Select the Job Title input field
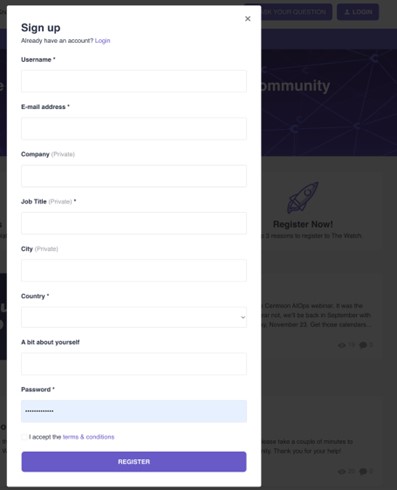 click(134, 223)
